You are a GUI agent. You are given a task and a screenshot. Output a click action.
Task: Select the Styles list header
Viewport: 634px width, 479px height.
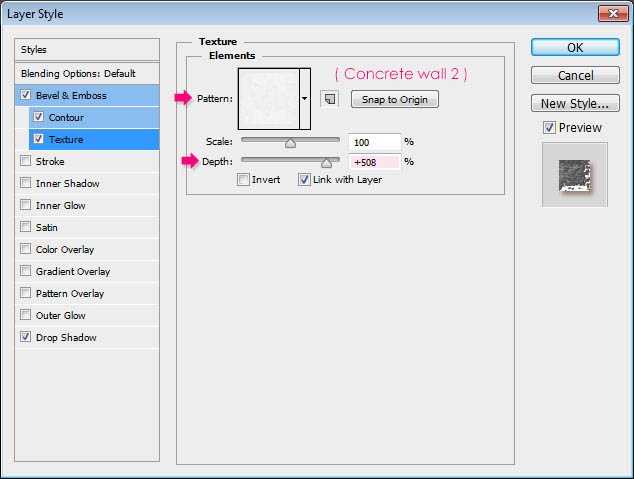pyautogui.click(x=87, y=50)
